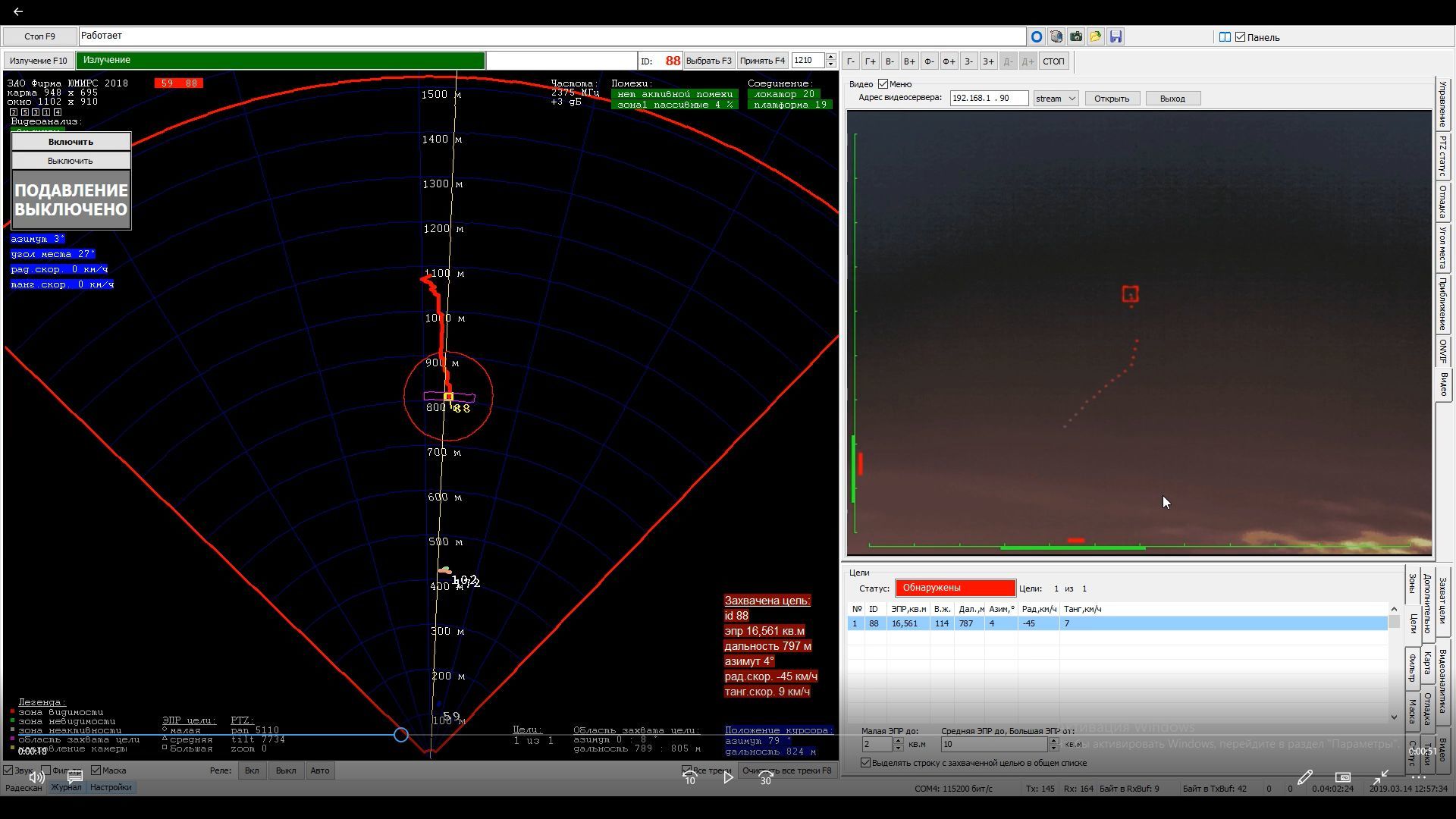The image size is (1456, 819).
Task: Toggle the Маска checkbox
Action: pyautogui.click(x=96, y=770)
